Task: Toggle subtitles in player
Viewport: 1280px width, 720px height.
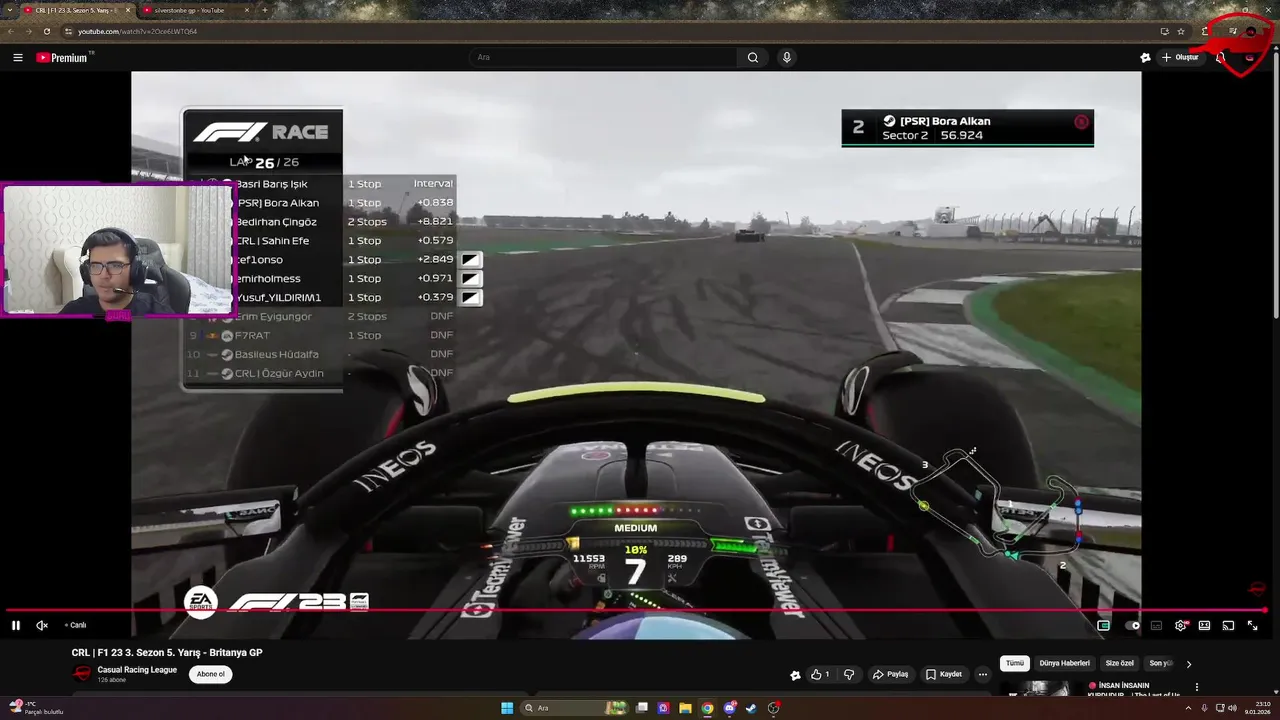Action: (1157, 626)
